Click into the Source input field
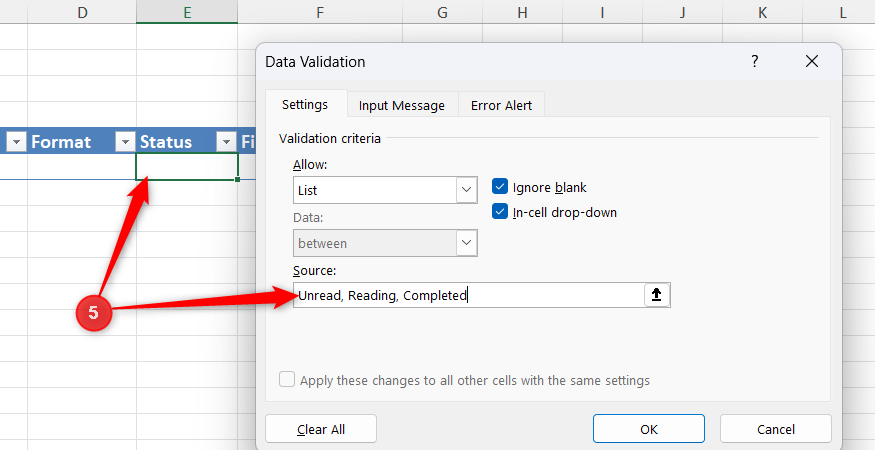875x450 pixels. click(469, 295)
